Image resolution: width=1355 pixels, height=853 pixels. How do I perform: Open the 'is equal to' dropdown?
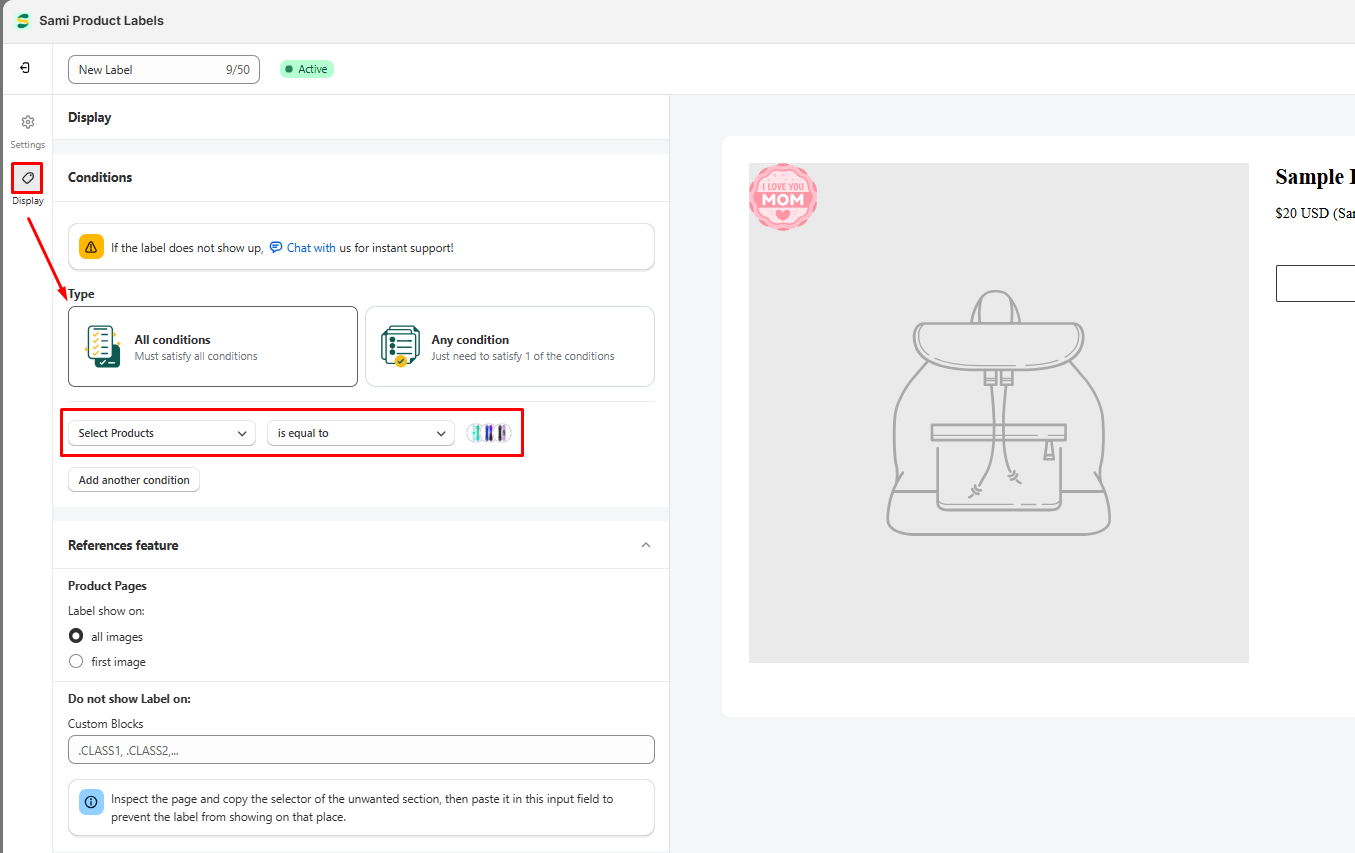pos(360,433)
